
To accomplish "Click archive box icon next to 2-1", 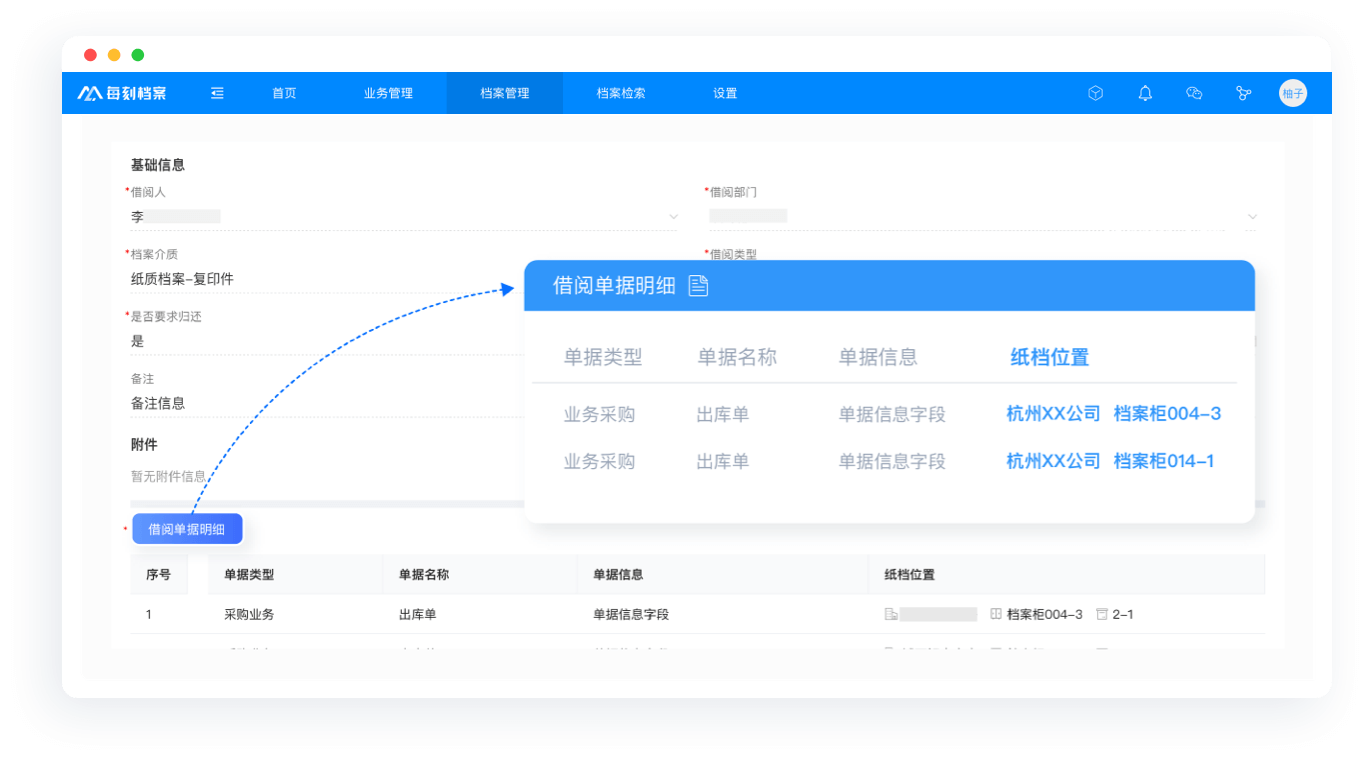I will pos(1102,614).
